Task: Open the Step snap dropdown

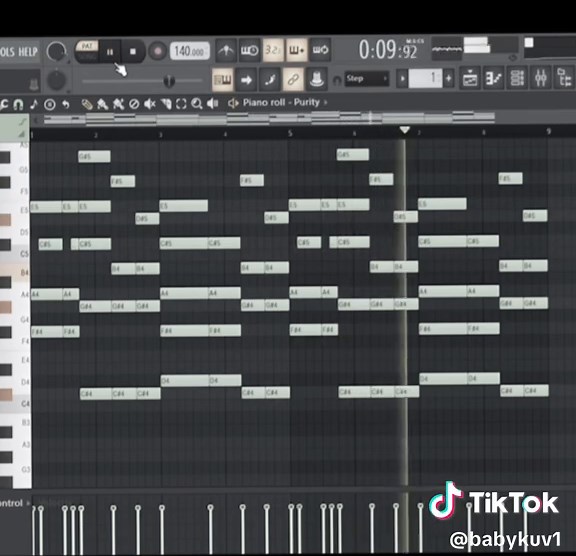Action: pyautogui.click(x=367, y=79)
